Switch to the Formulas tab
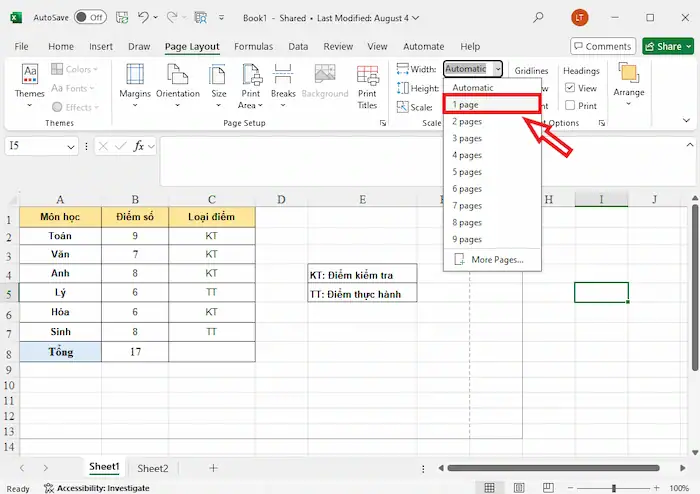 pos(253,46)
